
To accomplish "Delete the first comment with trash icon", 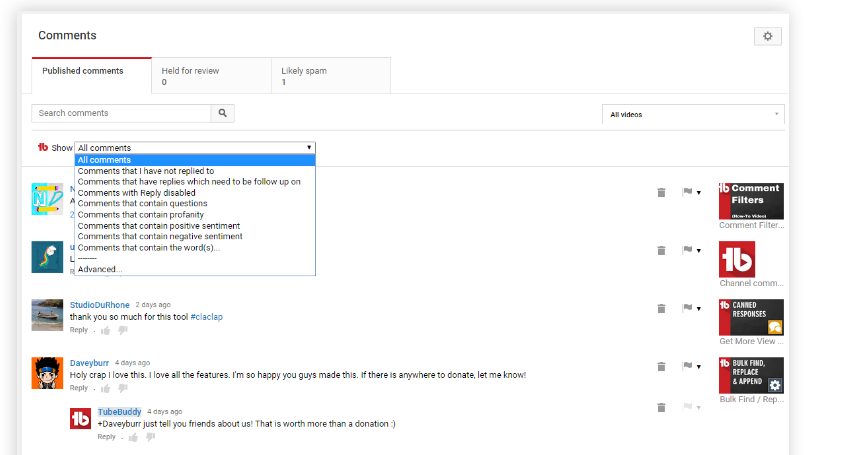I will [x=661, y=192].
